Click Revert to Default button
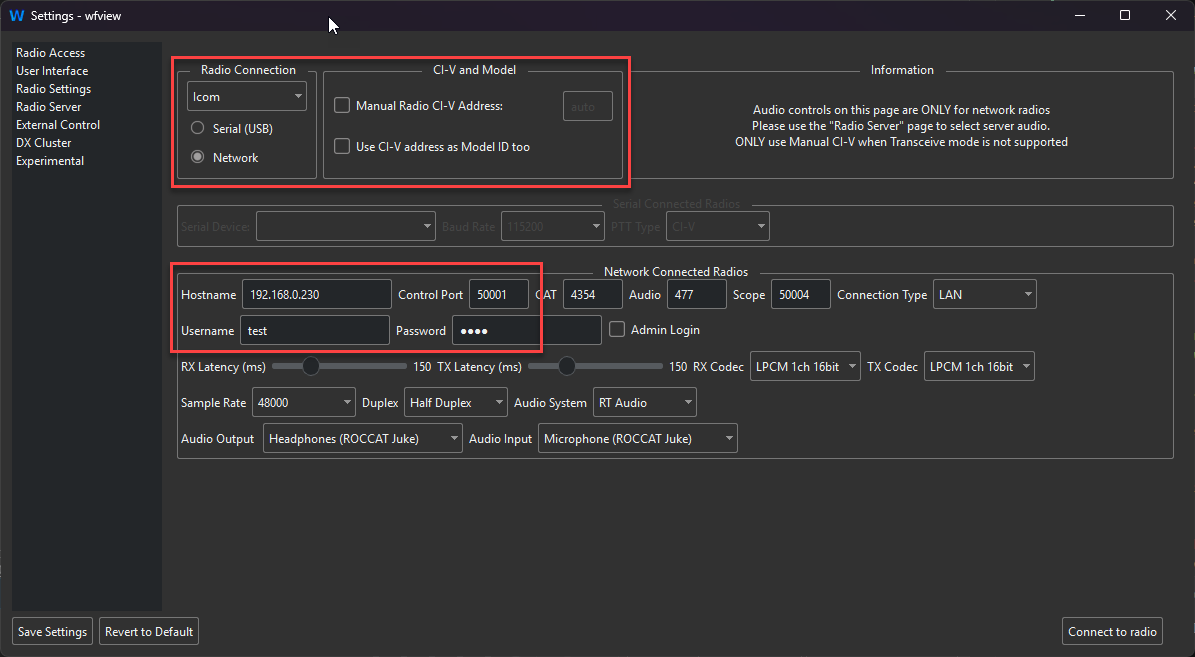The image size is (1195, 657). click(x=149, y=631)
